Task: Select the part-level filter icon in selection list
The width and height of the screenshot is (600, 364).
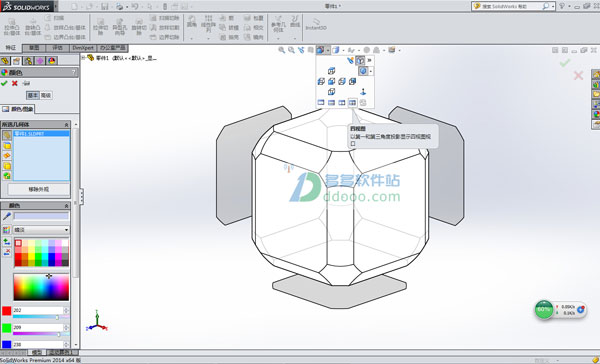Action: 7,135
